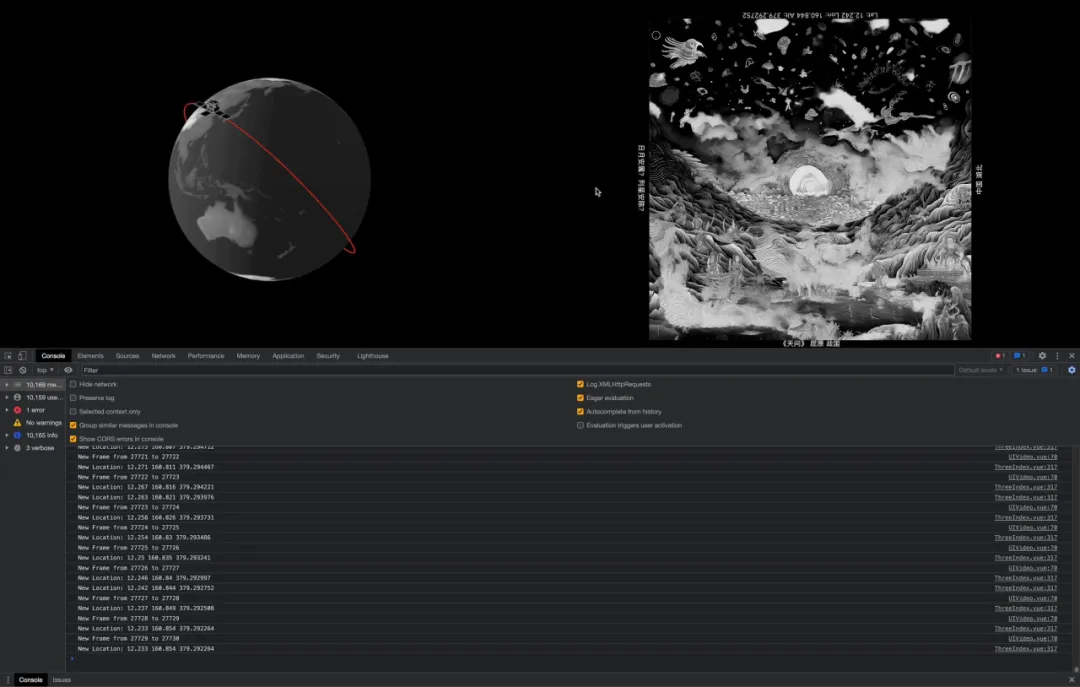Select the Console tab in top bar

tap(53, 356)
